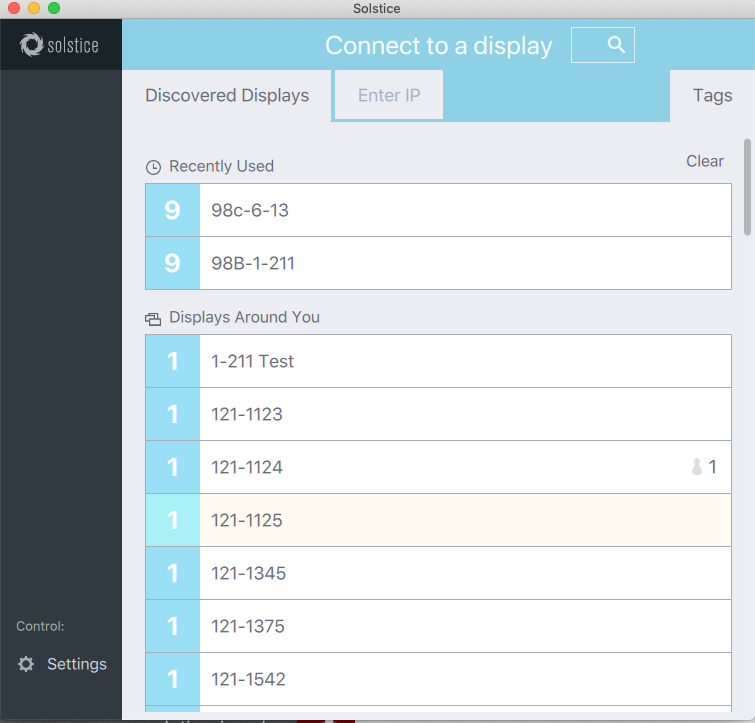Choose display 121-1124

[x=438, y=467]
